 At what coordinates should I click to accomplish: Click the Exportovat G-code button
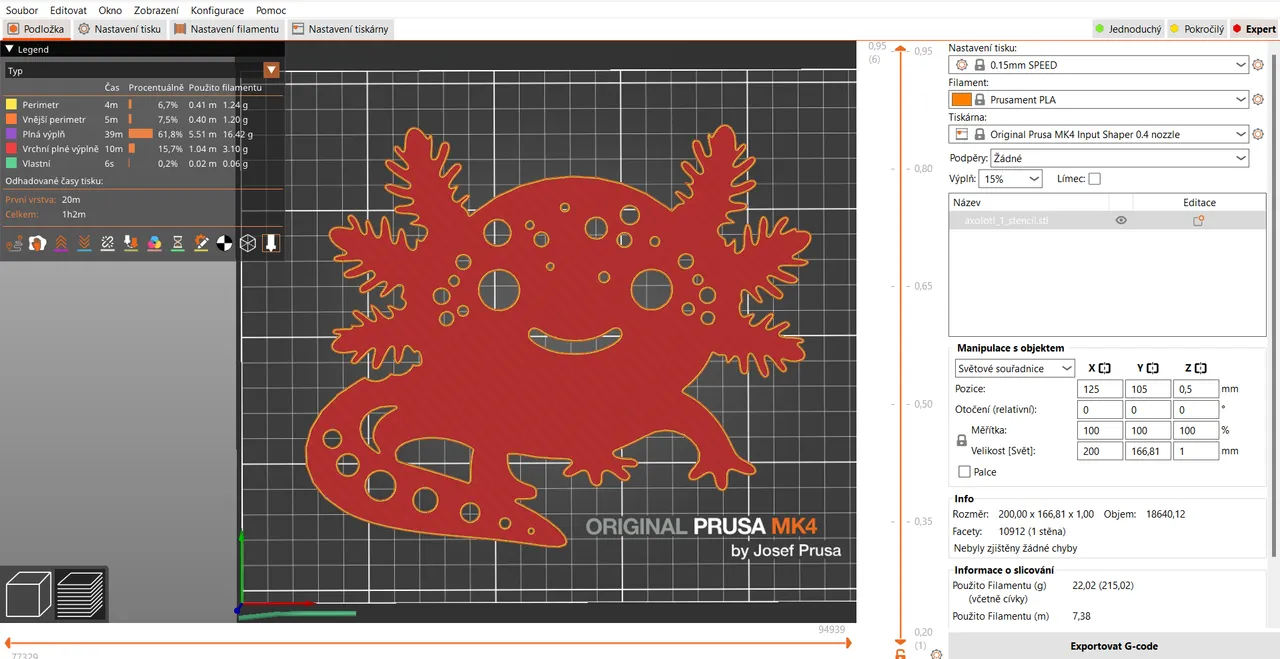pos(1113,646)
